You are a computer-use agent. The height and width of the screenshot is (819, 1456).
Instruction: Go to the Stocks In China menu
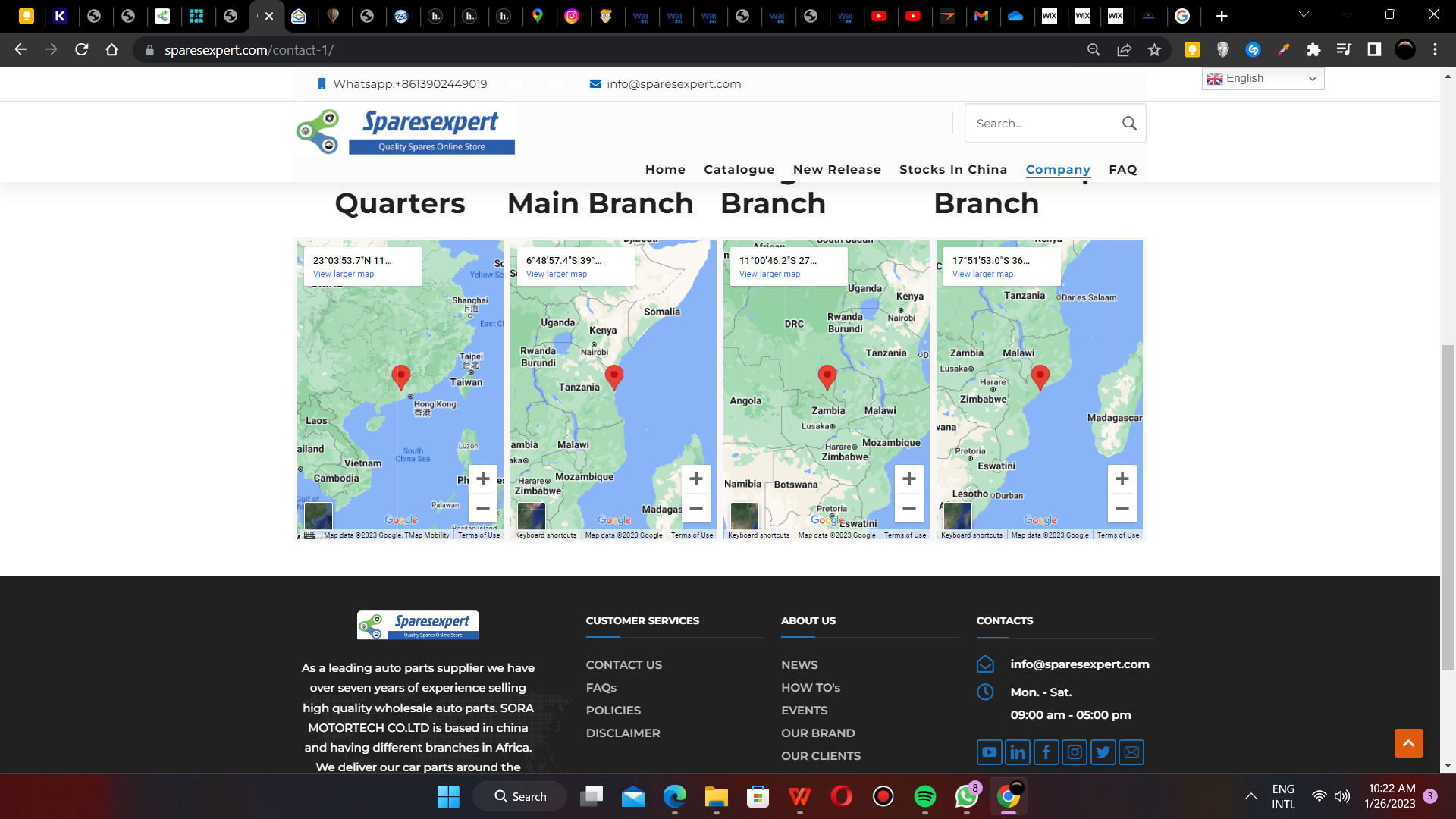point(952,170)
